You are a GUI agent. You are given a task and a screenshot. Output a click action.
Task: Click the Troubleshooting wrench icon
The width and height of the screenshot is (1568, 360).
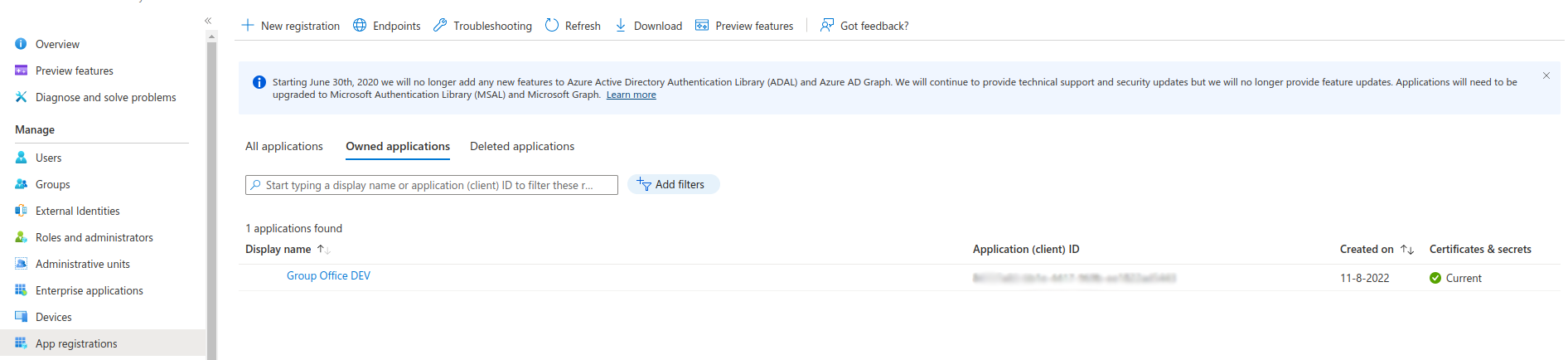440,25
